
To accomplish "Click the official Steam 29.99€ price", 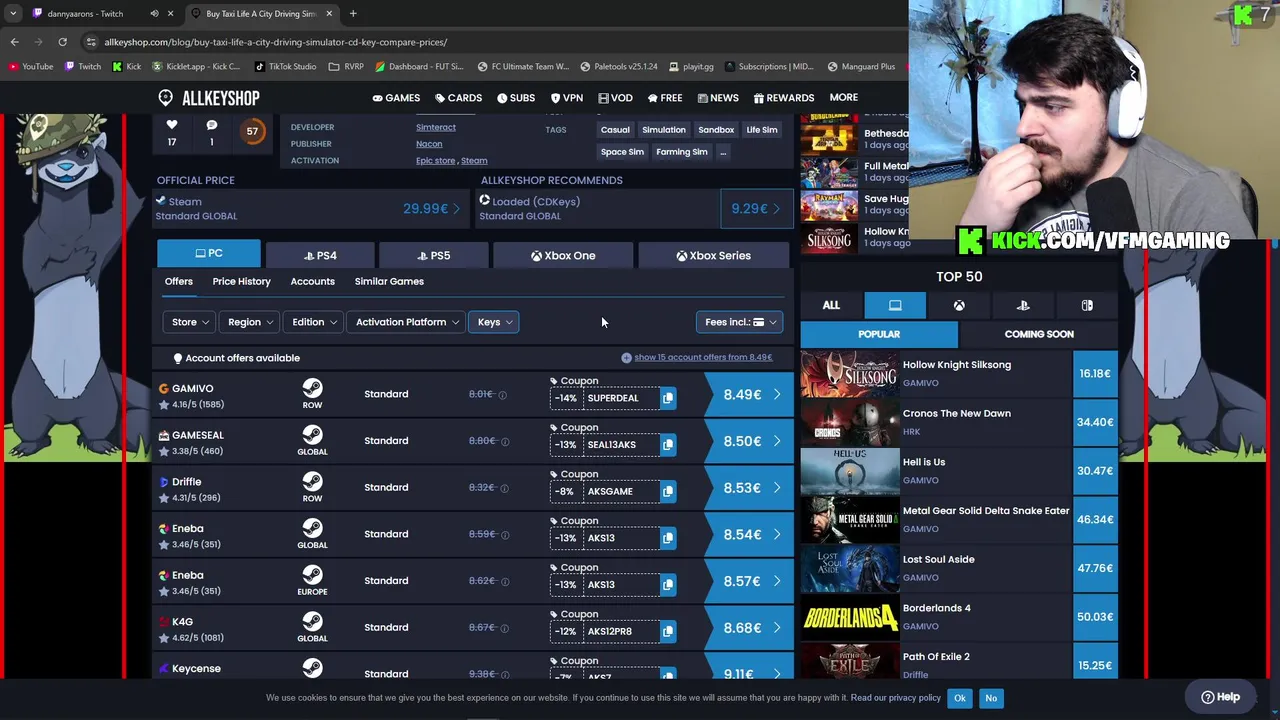I will coord(431,209).
